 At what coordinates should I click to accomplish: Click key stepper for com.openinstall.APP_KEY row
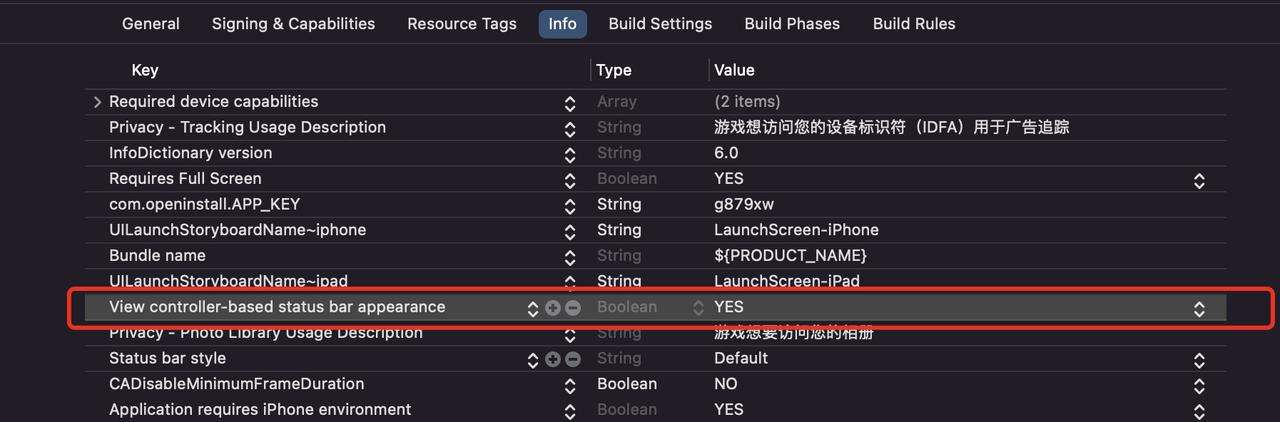pos(570,205)
